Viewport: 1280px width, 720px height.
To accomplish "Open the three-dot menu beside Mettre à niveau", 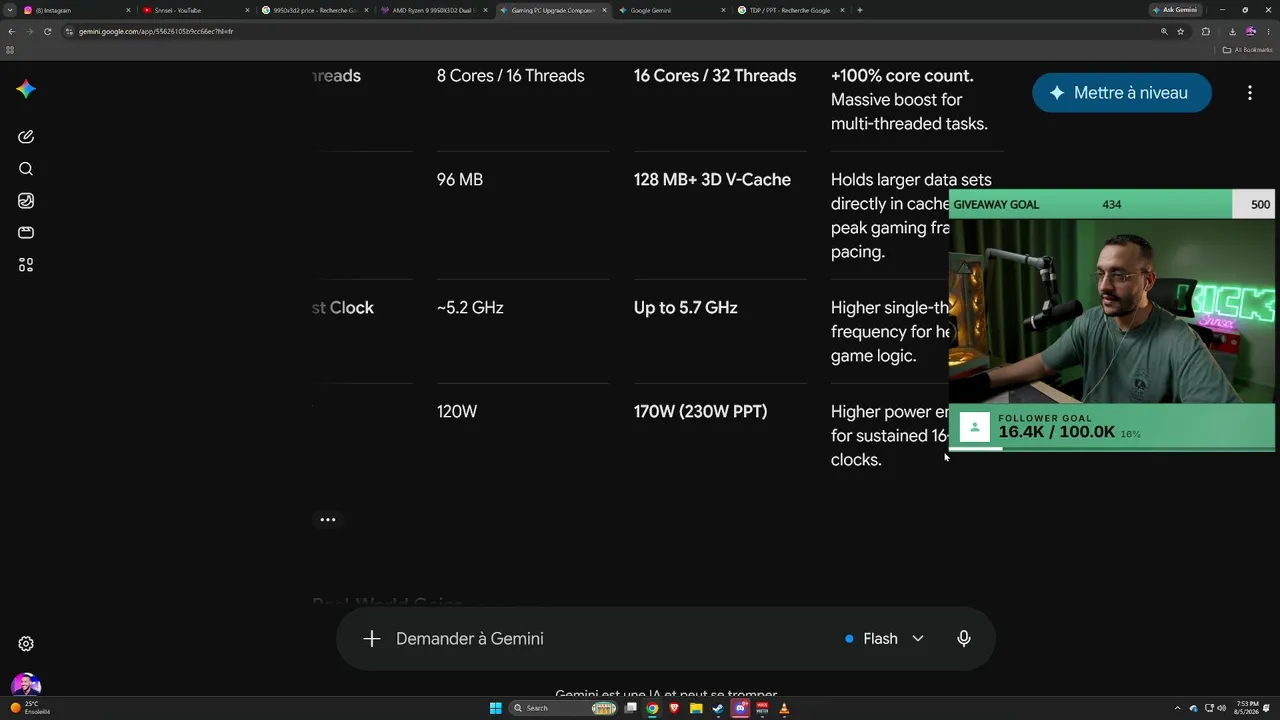I will [x=1250, y=93].
